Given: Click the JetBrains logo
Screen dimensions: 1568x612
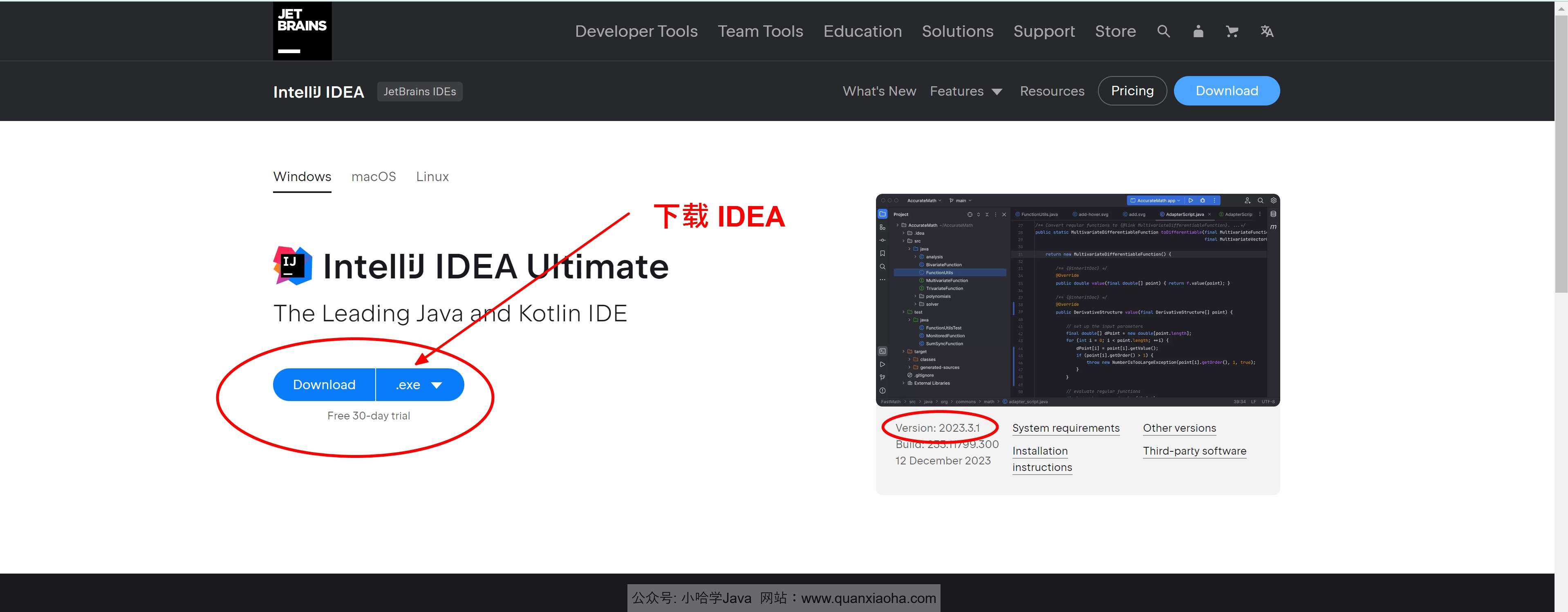Looking at the screenshot, I should tap(302, 30).
